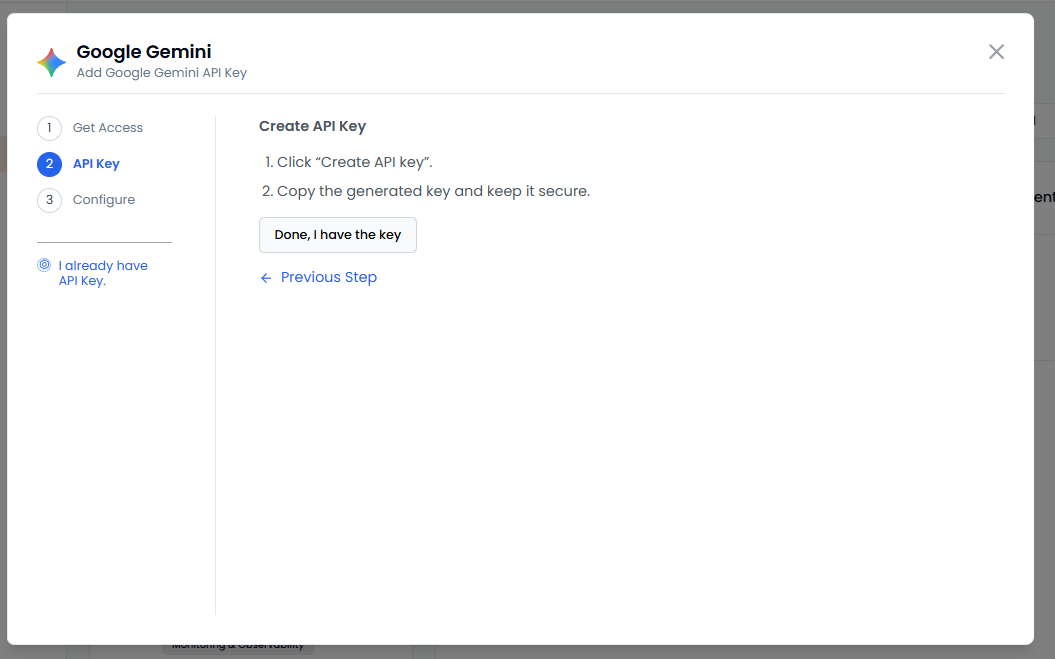Click the 'Copy the generated key' instruction line
Screen dimensions: 1055x659
[433, 191]
